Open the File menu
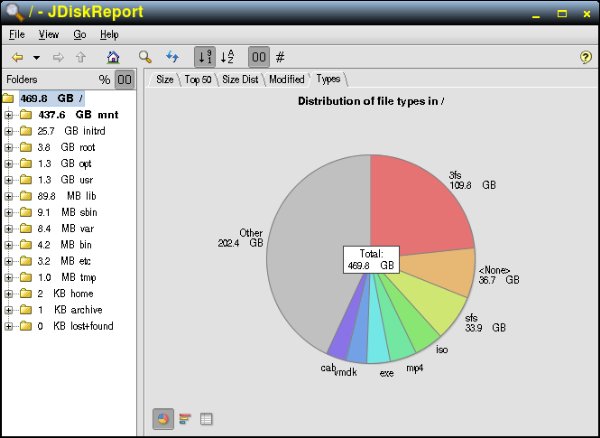This screenshot has height=438, width=600. (x=17, y=35)
